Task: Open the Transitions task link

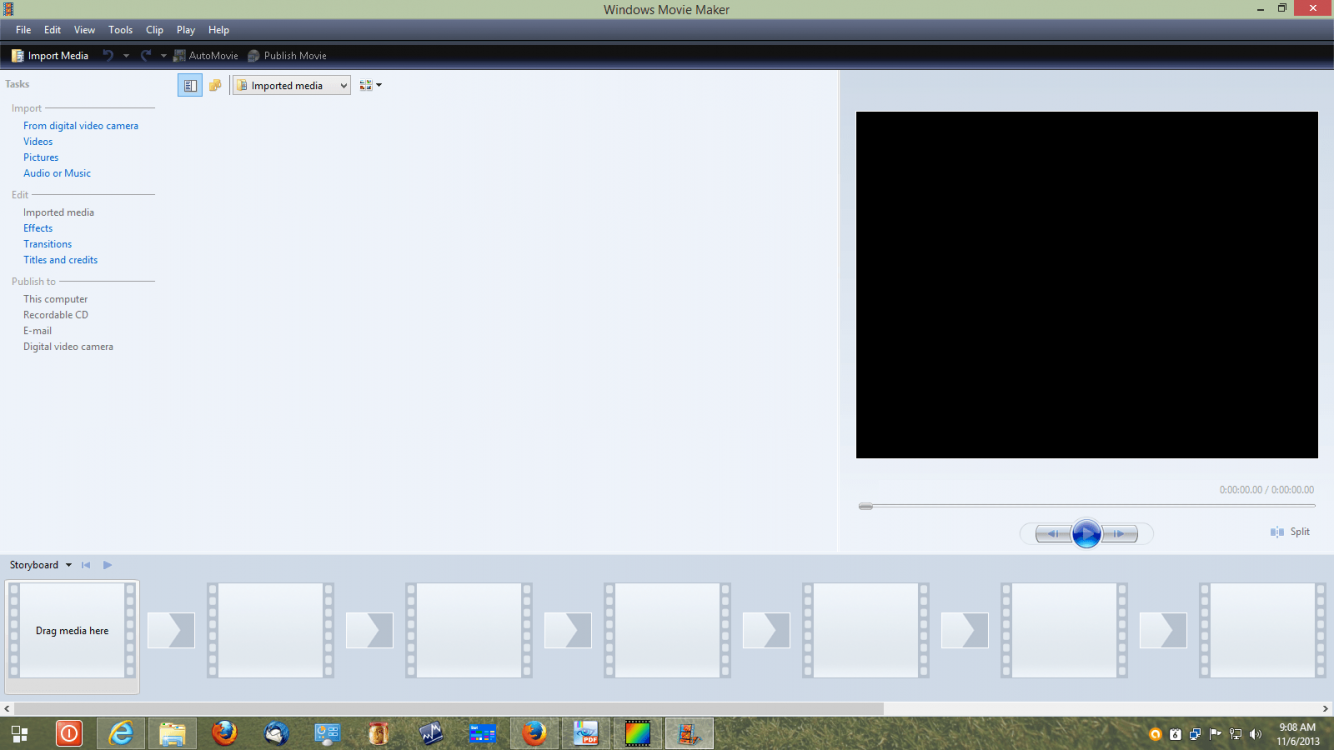Action: point(48,245)
